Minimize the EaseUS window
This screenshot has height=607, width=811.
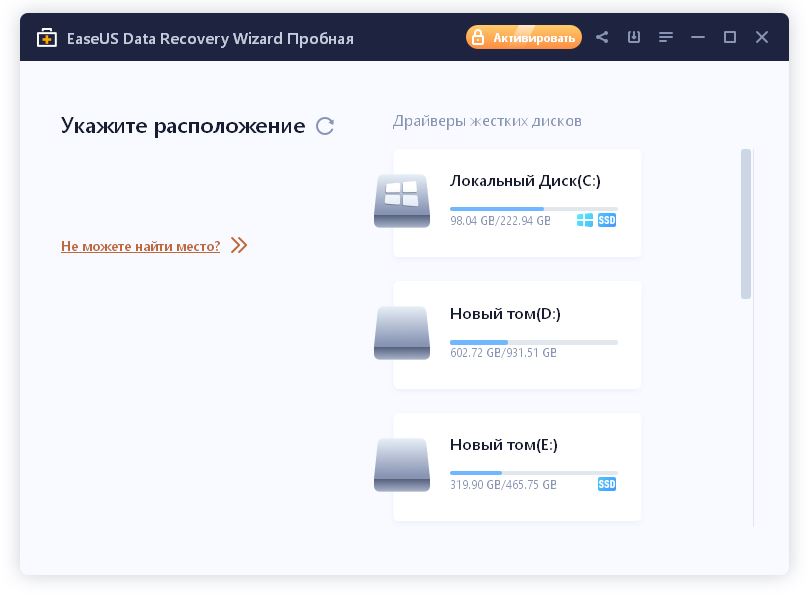[698, 37]
